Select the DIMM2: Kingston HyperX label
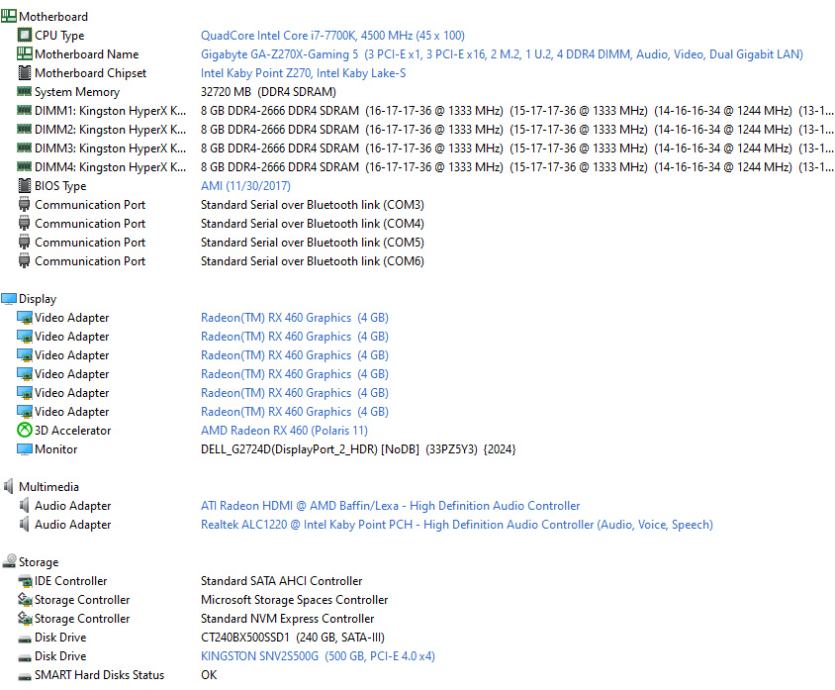Viewport: 835px width, 690px height. [110, 129]
